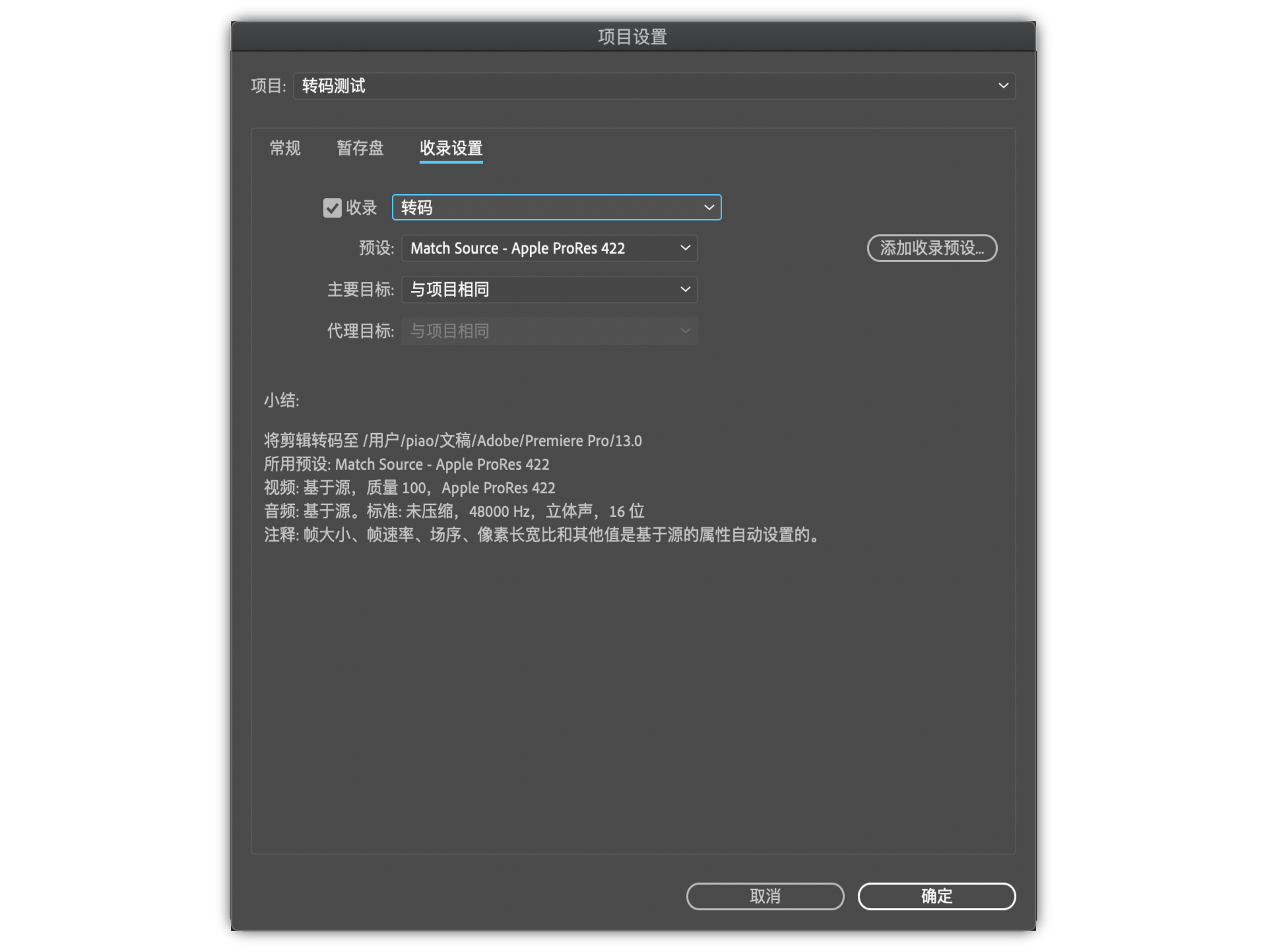Click the checkmark icon beside 收录
The image size is (1267, 952).
pos(332,208)
